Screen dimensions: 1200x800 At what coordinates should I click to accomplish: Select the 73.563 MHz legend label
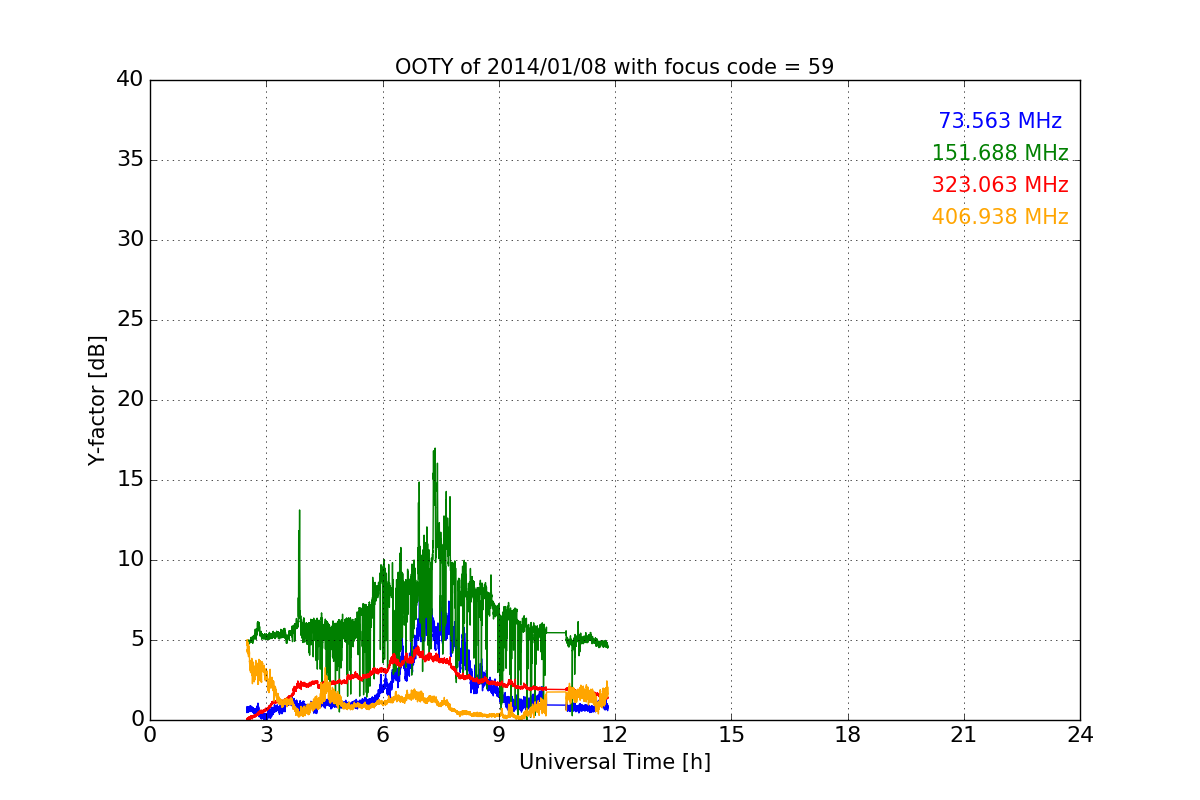(x=1000, y=121)
